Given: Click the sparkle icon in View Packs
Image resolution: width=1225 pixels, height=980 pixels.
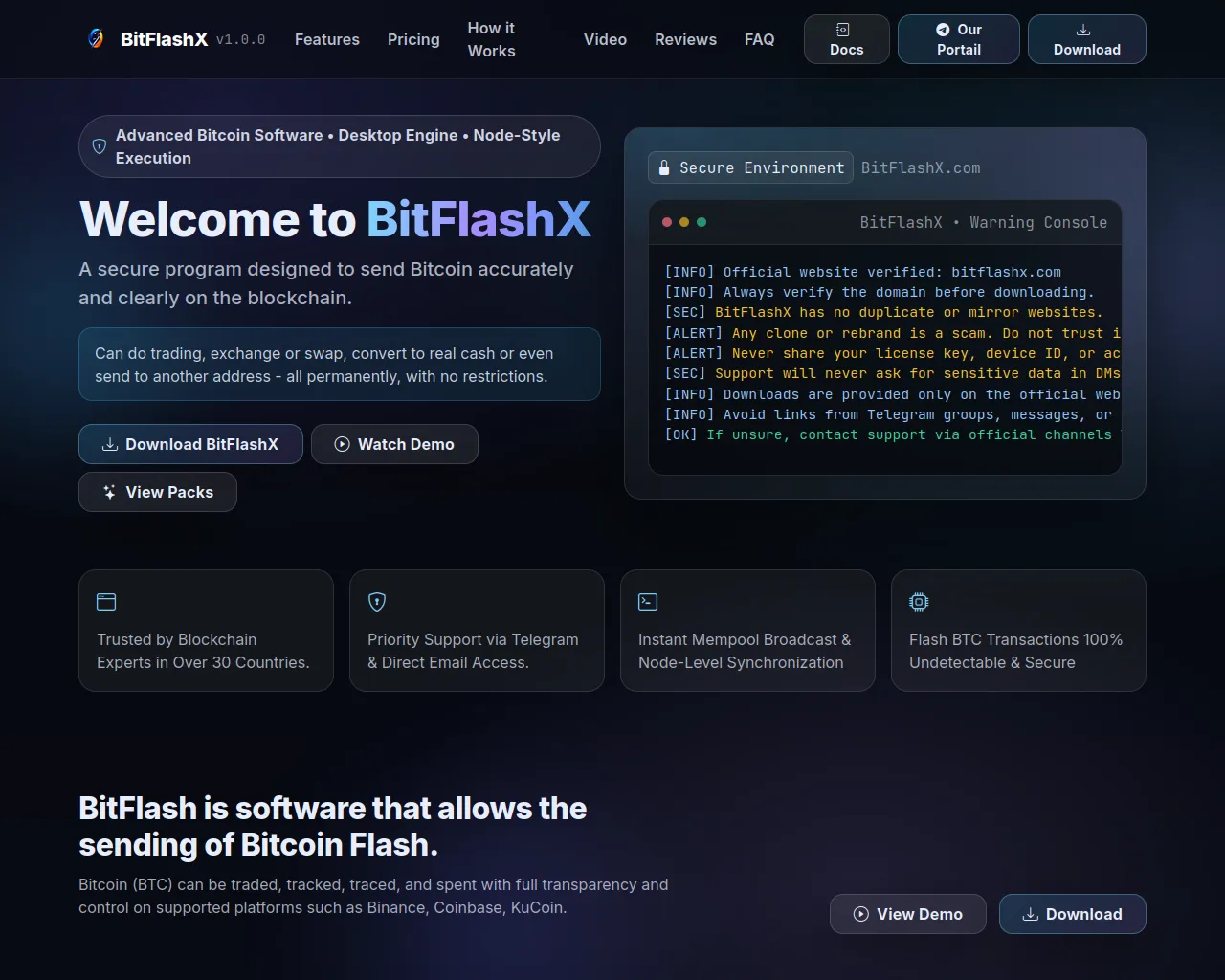Looking at the screenshot, I should [x=110, y=492].
